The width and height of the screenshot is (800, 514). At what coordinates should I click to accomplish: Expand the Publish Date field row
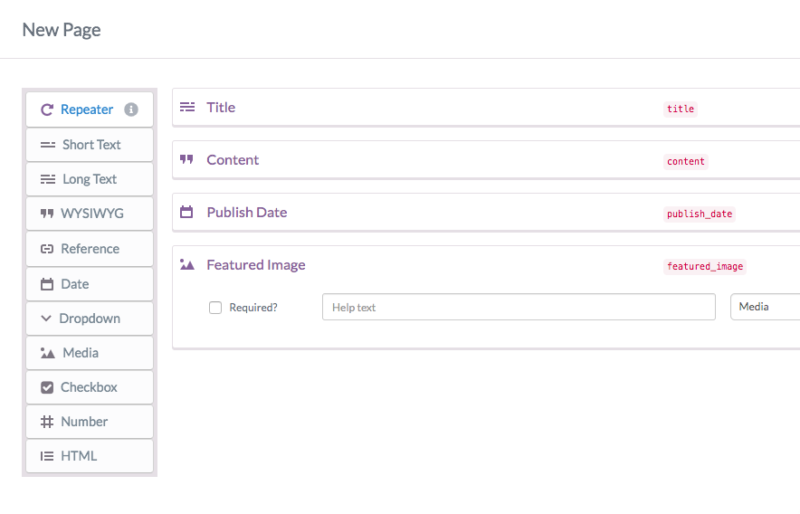[x=486, y=212]
